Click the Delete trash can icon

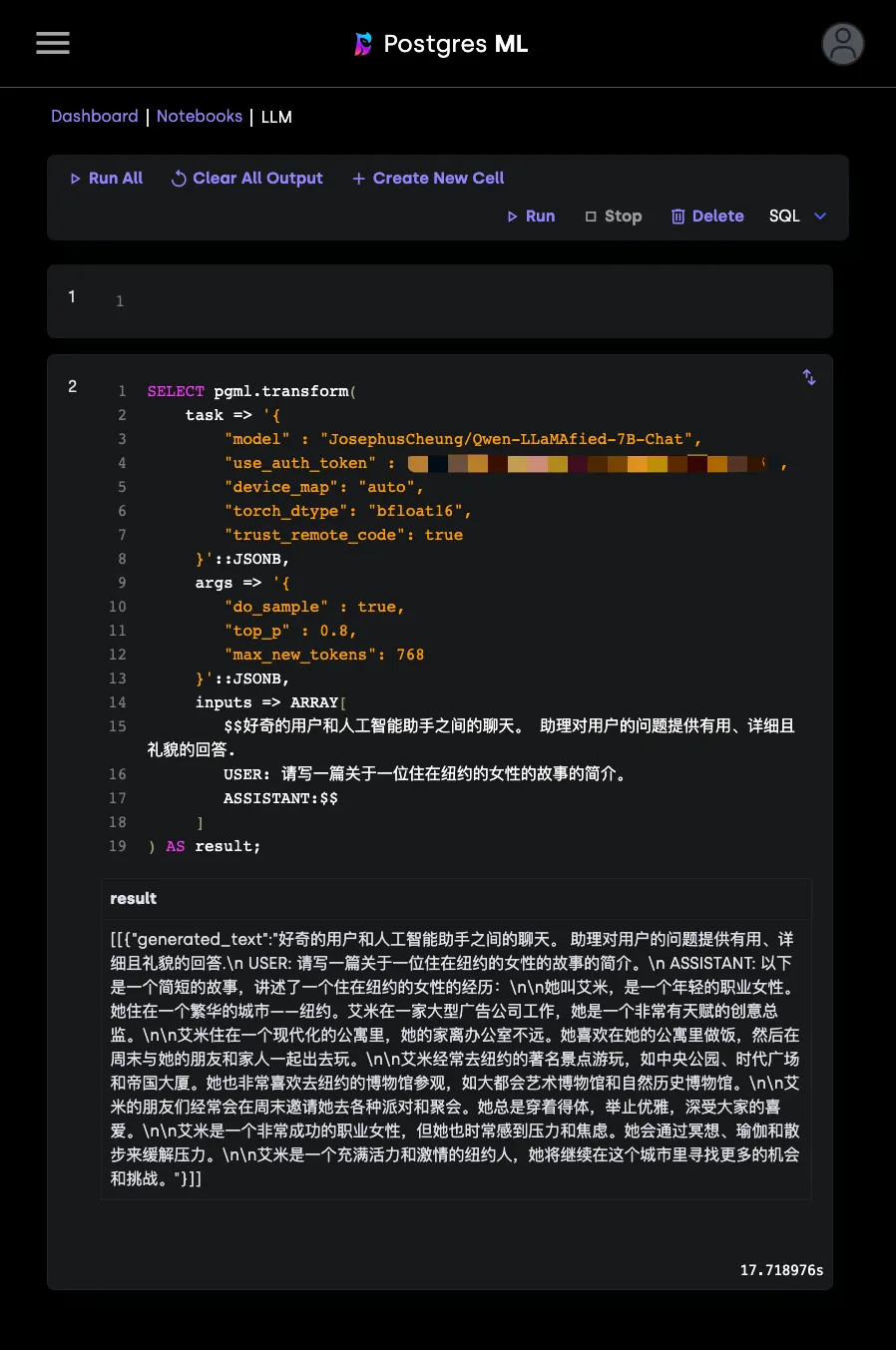click(677, 217)
